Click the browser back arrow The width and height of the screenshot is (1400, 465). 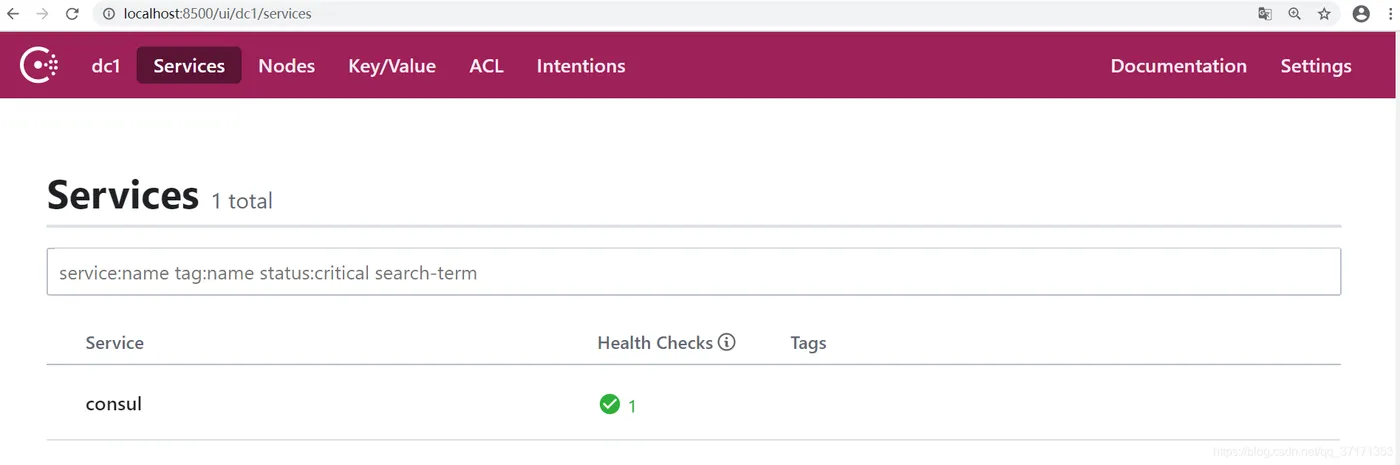pyautogui.click(x=13, y=14)
